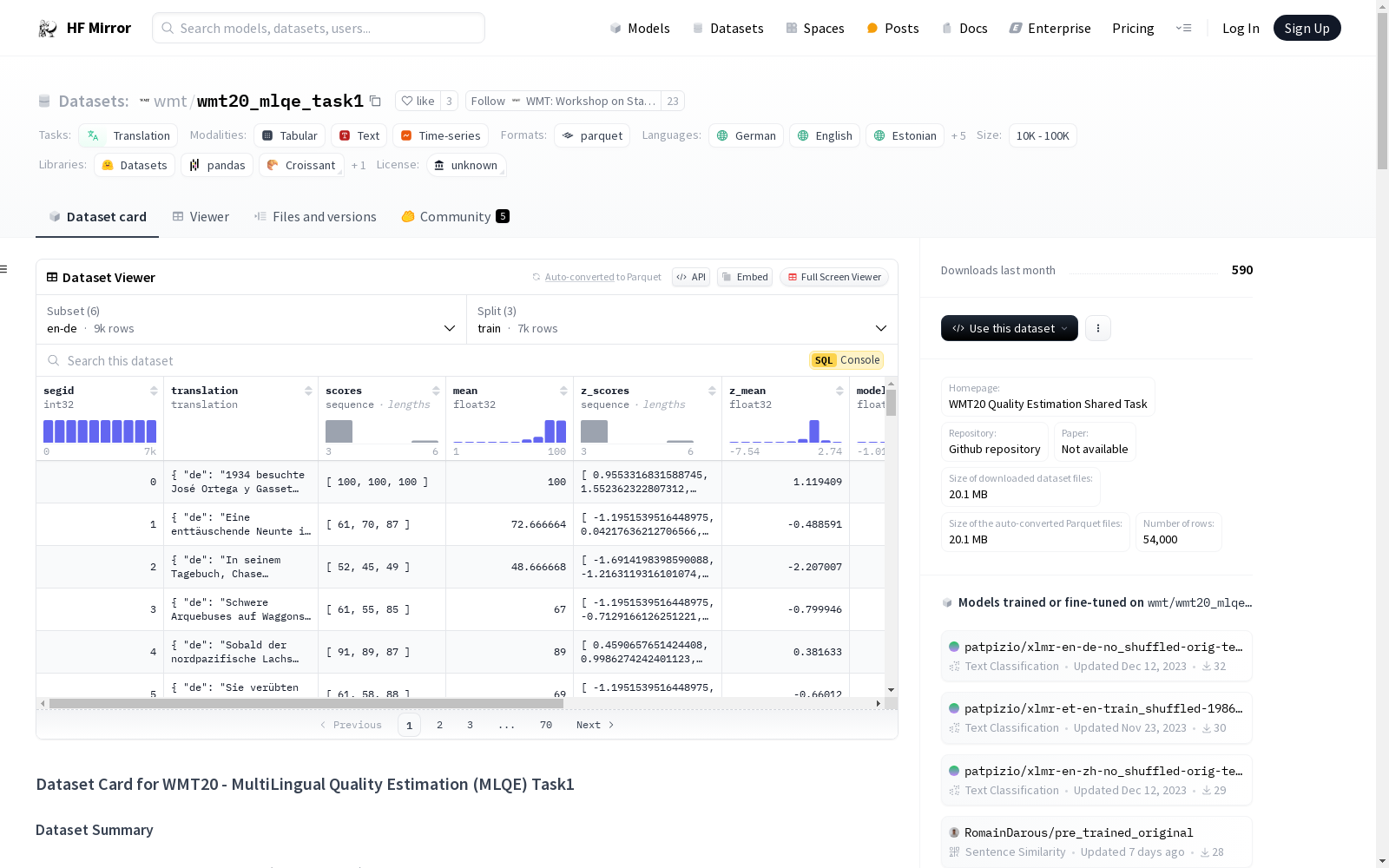
Task: Open the wmt organization link
Action: 170,102
